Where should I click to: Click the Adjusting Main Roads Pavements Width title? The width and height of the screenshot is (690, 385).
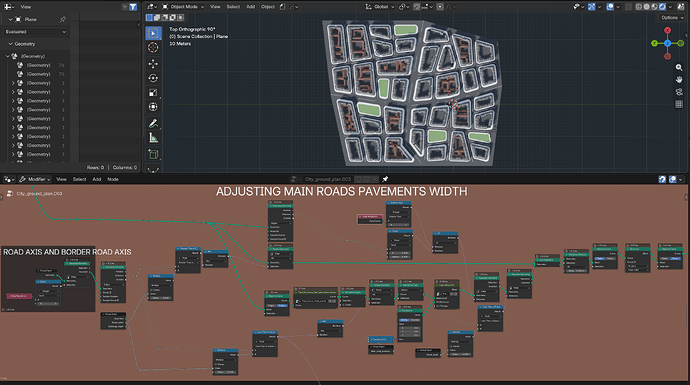341,192
